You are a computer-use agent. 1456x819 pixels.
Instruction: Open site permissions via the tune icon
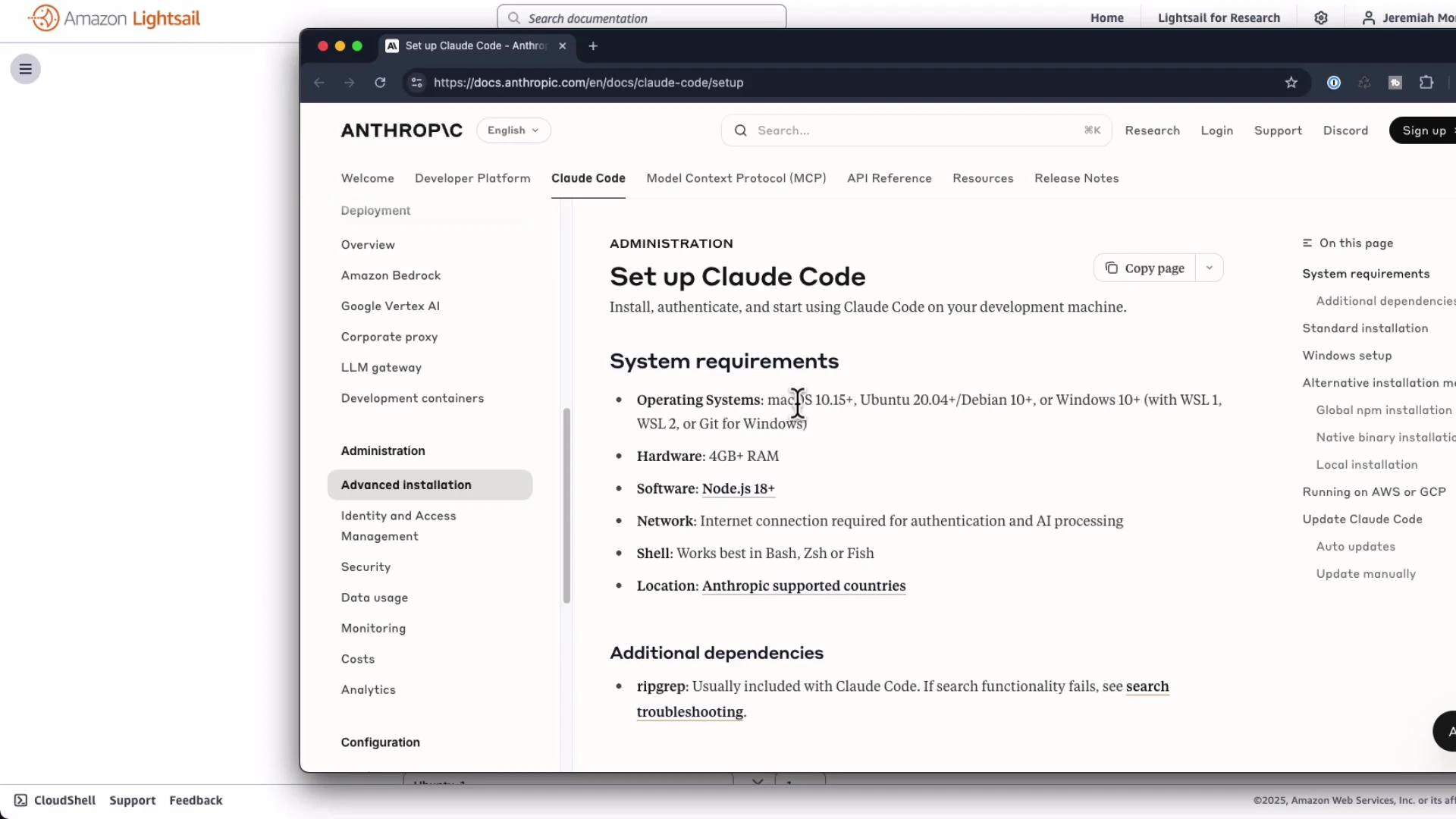[416, 83]
